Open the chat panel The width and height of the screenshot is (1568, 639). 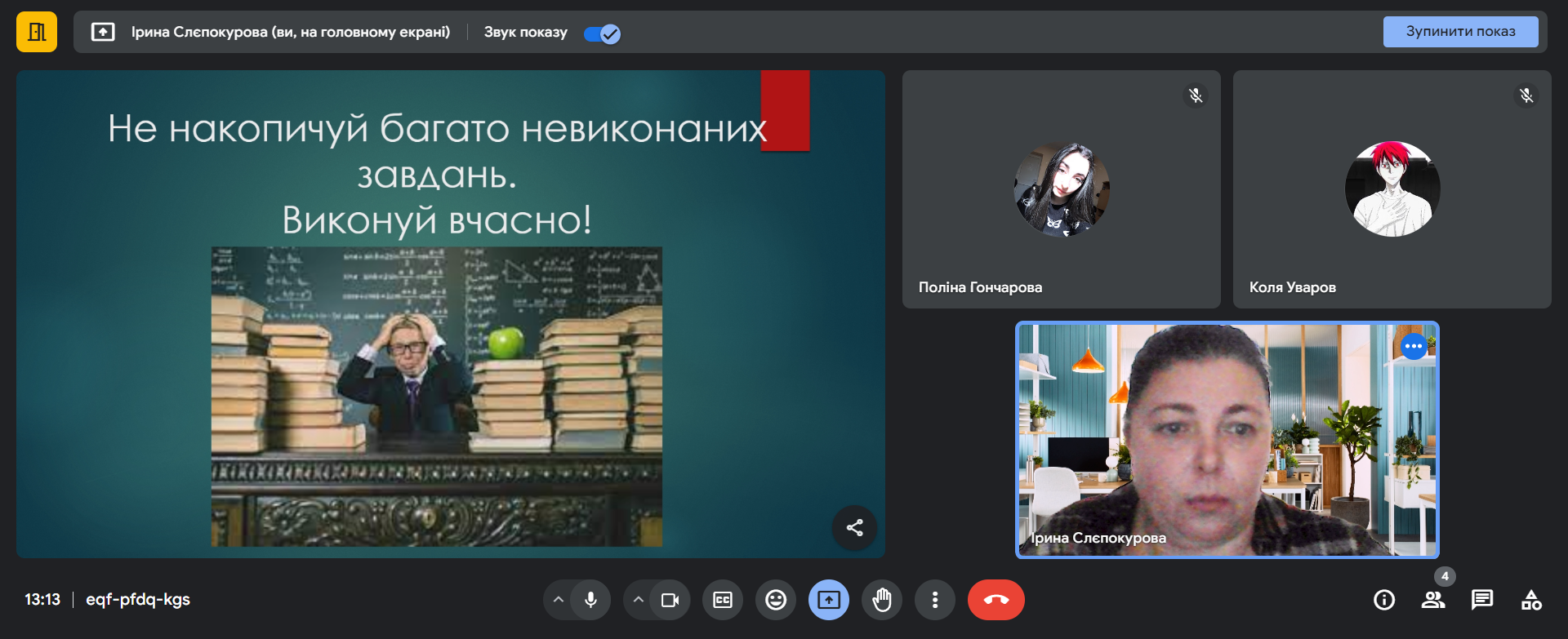pyautogui.click(x=1482, y=600)
